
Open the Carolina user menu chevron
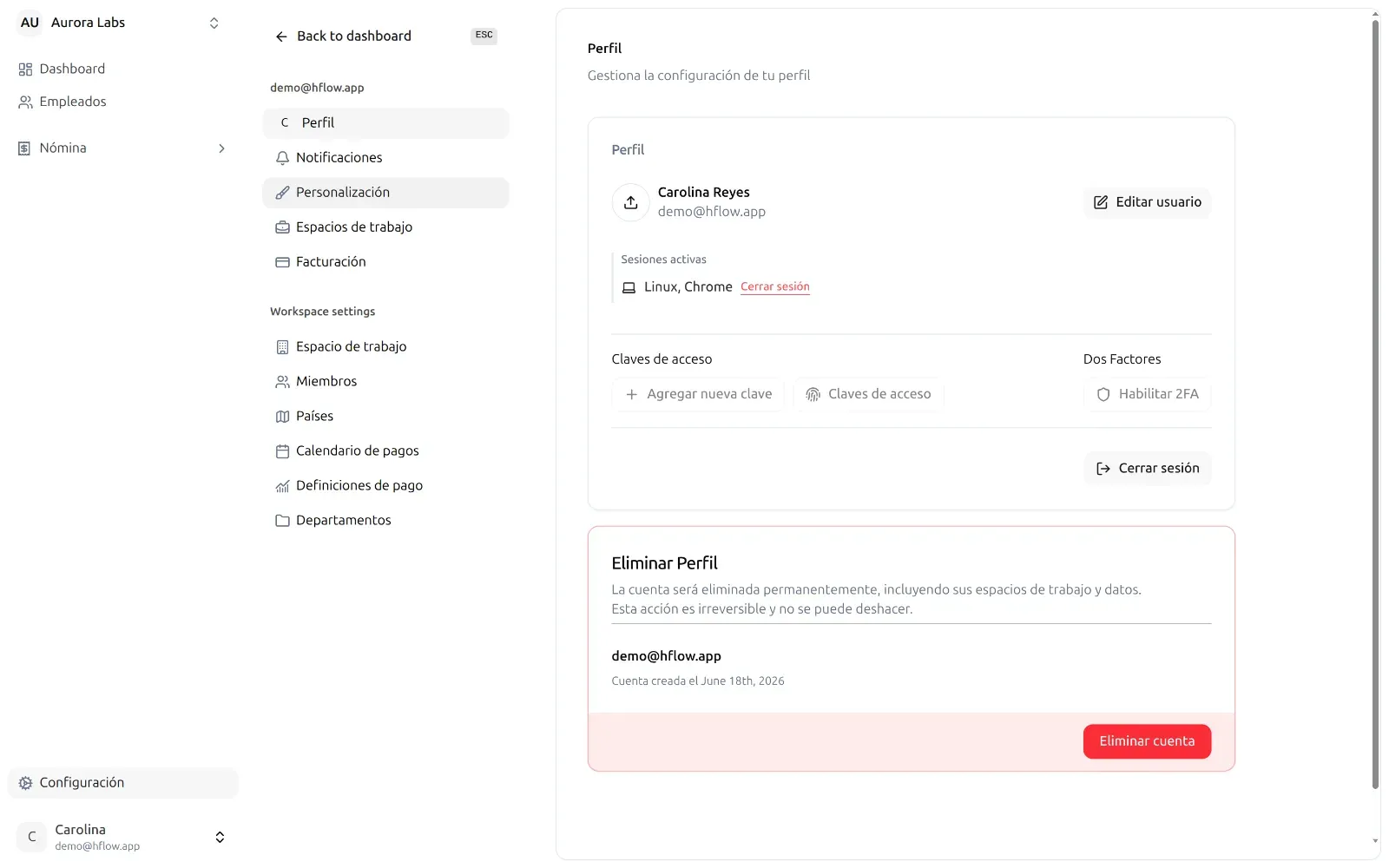(220, 837)
